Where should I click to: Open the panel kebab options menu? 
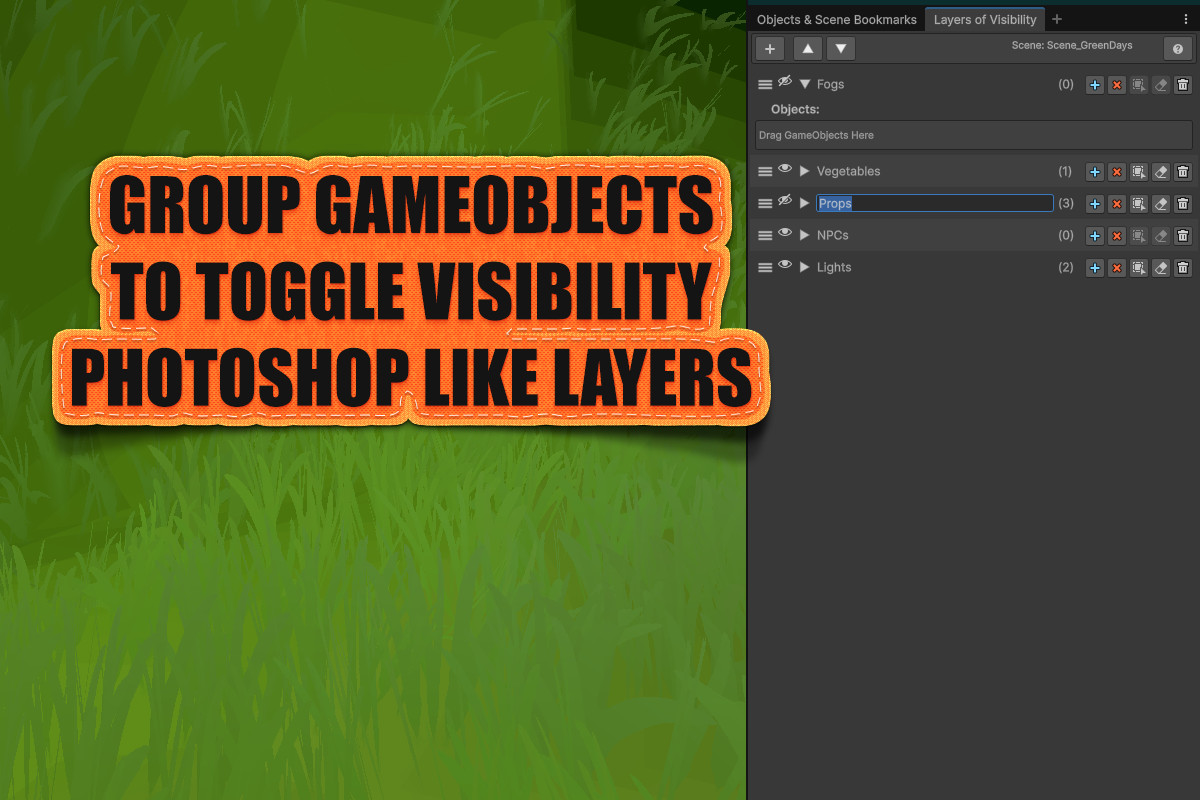(1186, 19)
